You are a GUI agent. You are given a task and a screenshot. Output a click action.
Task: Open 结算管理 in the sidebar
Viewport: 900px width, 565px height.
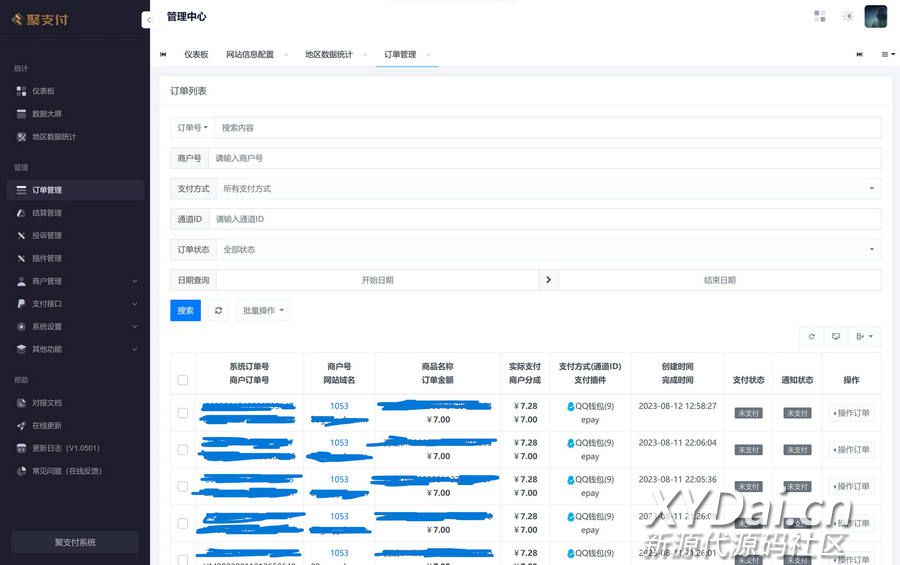coord(47,213)
